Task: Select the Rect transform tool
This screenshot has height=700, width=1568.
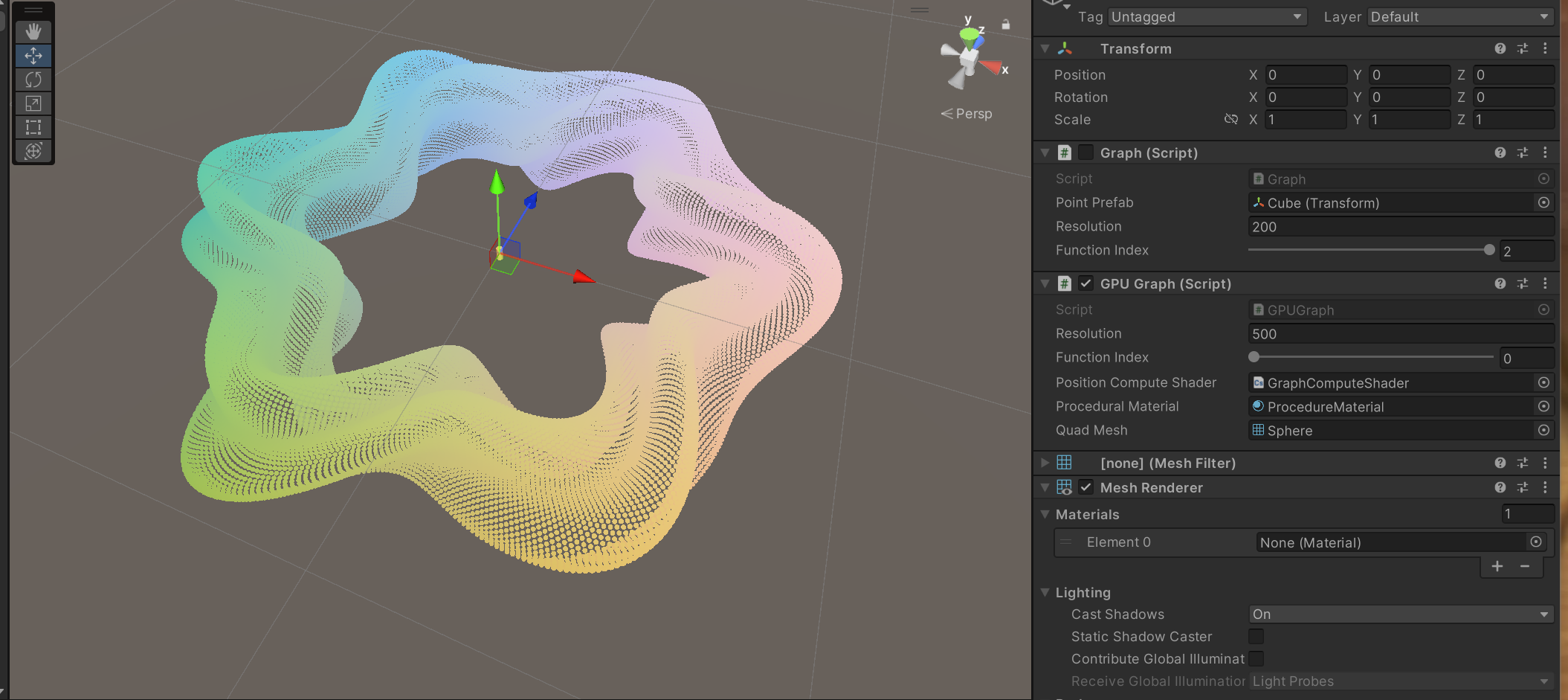Action: [33, 127]
